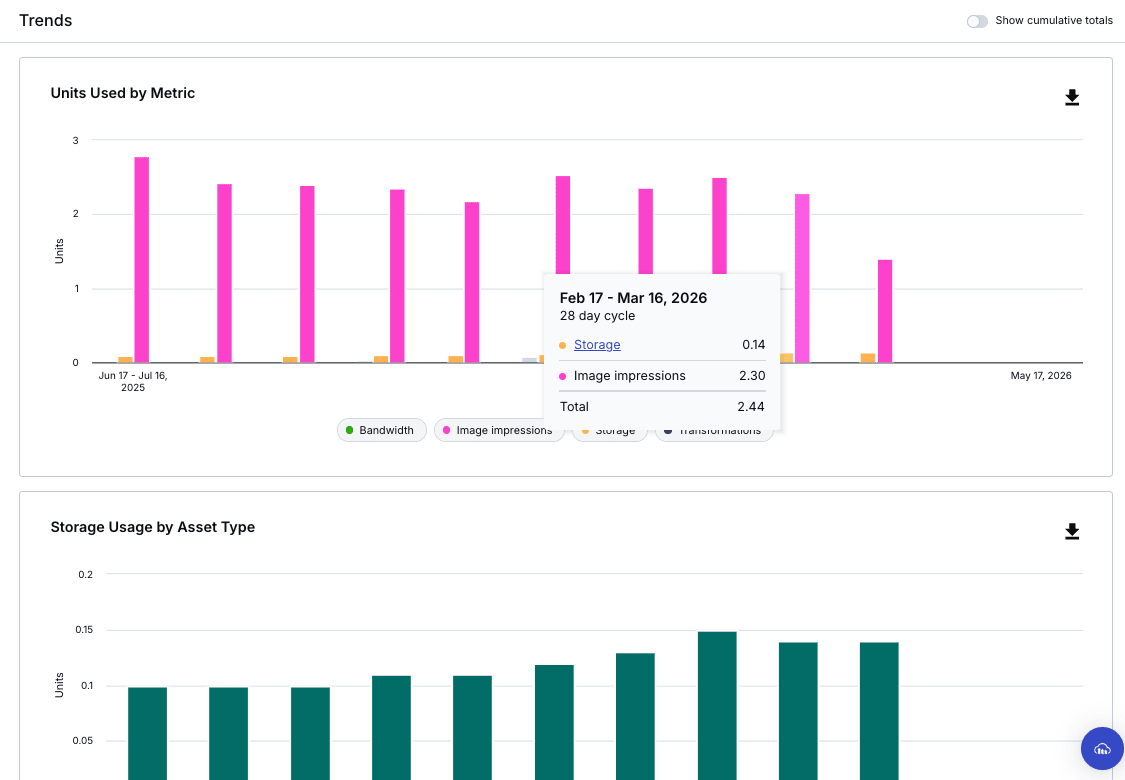Select the pink bar for Jun 17 - Jul 16, 2025
Screen dimensions: 1125x780
point(142,260)
